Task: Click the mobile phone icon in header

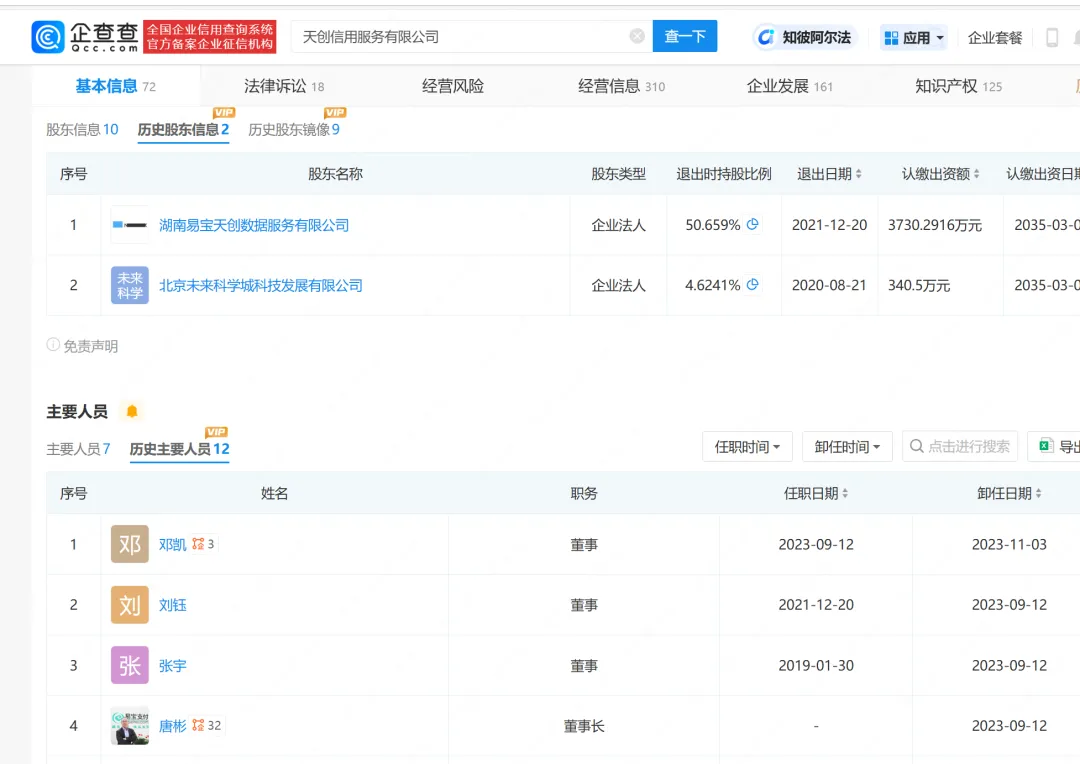Action: [1052, 38]
